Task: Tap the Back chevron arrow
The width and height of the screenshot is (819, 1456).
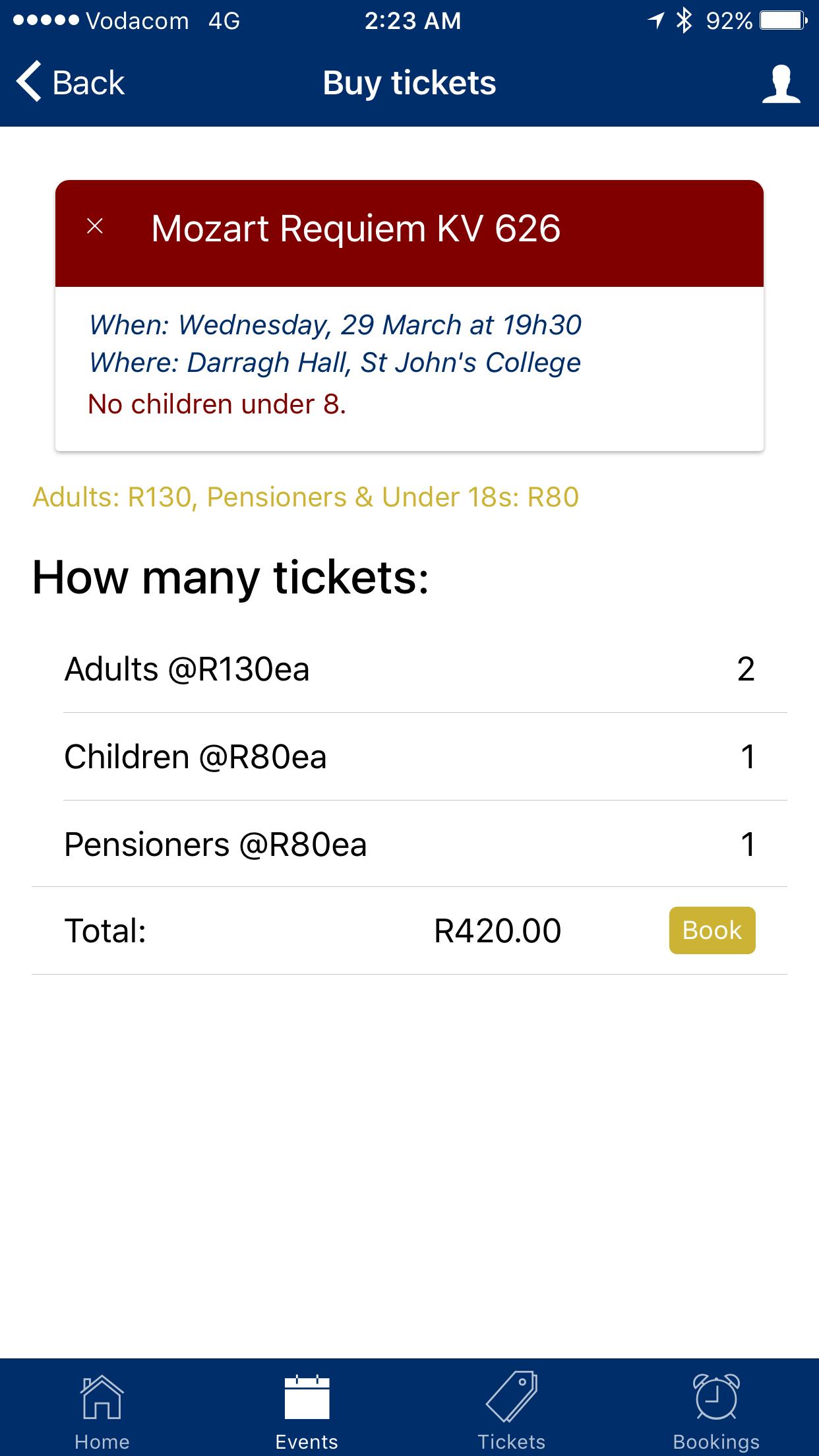Action: click(29, 82)
